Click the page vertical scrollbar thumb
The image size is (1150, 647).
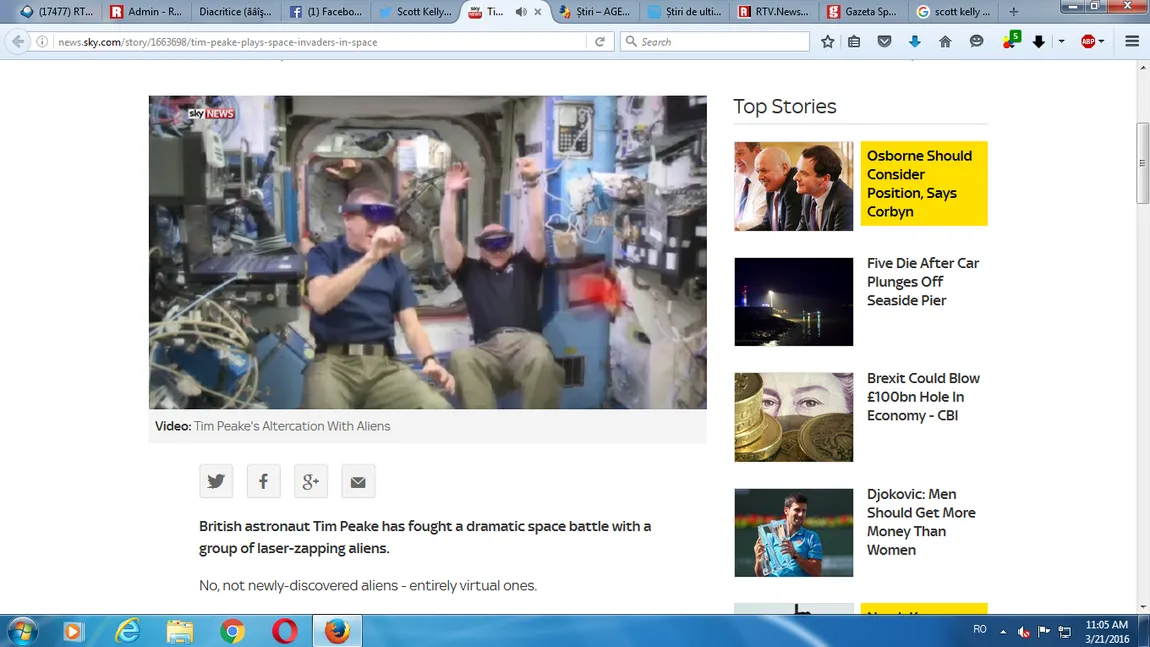pyautogui.click(x=1143, y=164)
